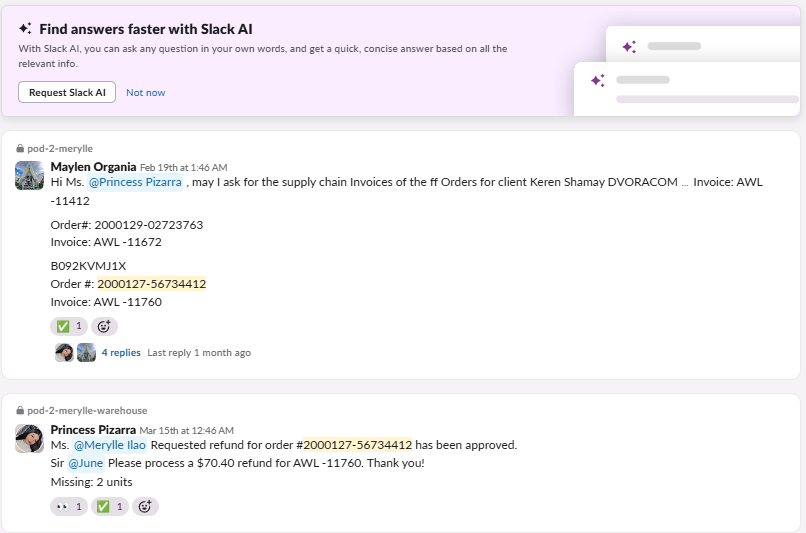
Task: Add a reaction to Princess Pizarra's message
Action: 145,506
